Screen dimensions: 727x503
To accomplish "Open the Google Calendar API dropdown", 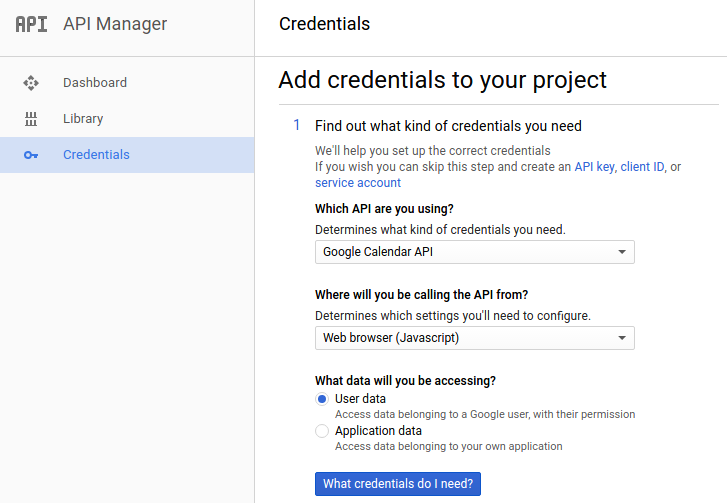I will pos(475,252).
